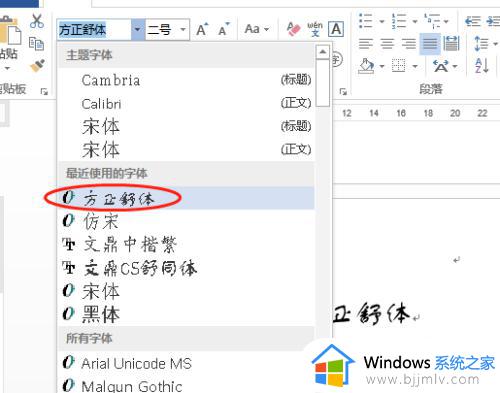This screenshot has width=500, height=393.
Task: Open the Change Case Aa menu
Action: point(257,29)
